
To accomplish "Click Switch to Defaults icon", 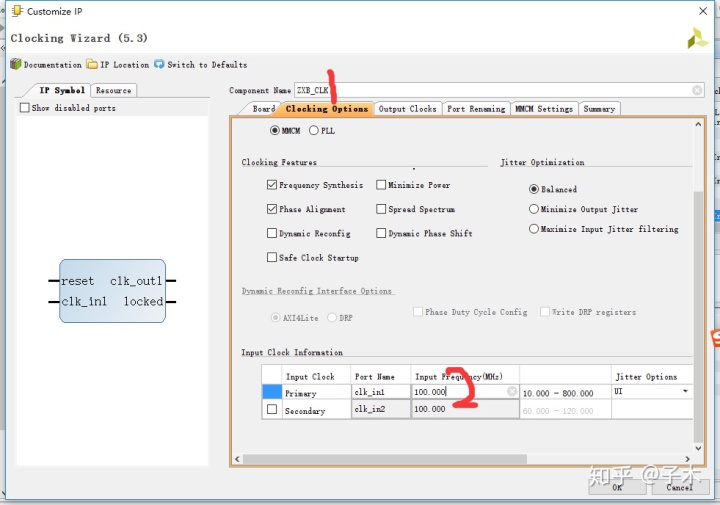I will point(159,64).
